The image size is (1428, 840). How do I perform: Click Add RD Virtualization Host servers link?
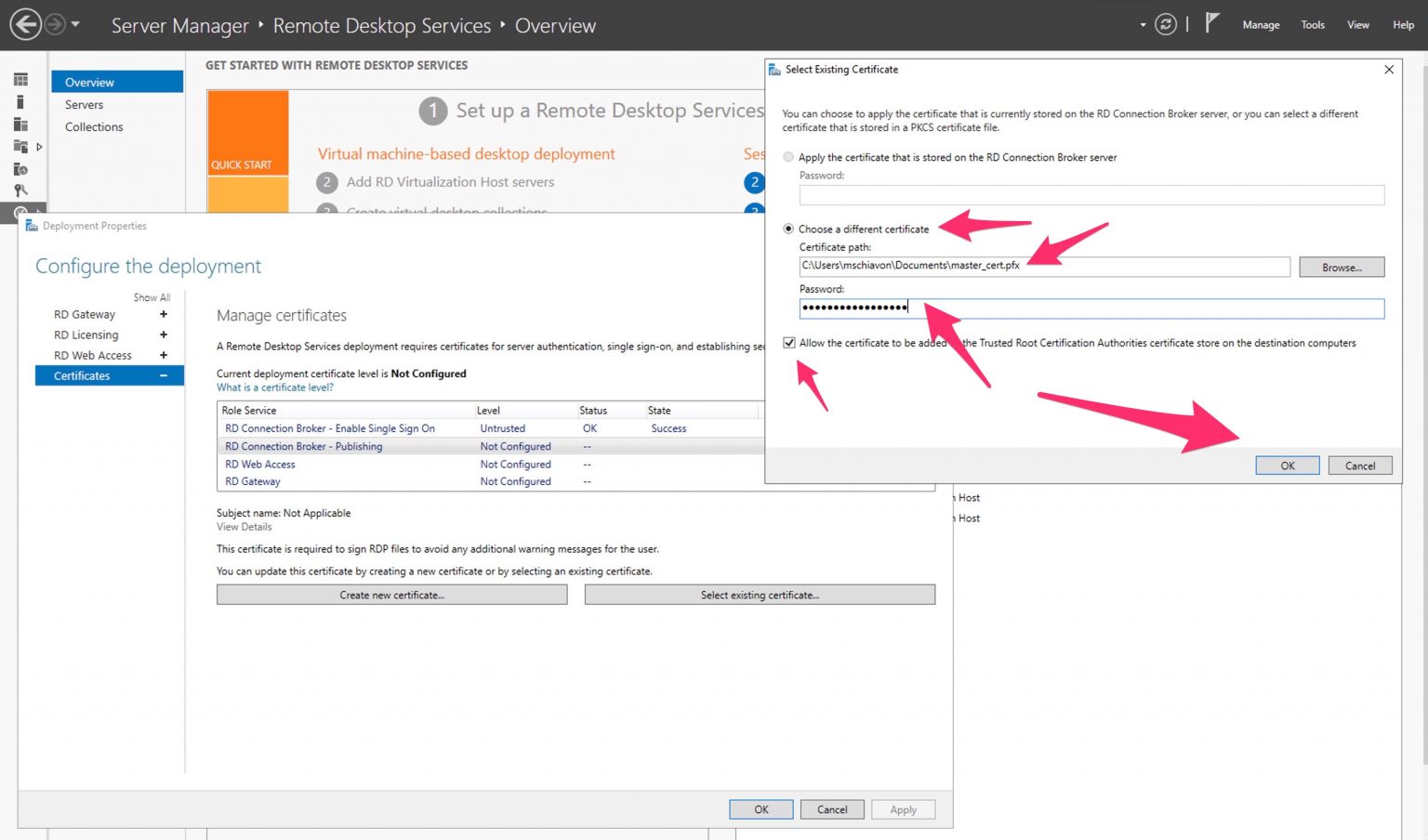450,182
